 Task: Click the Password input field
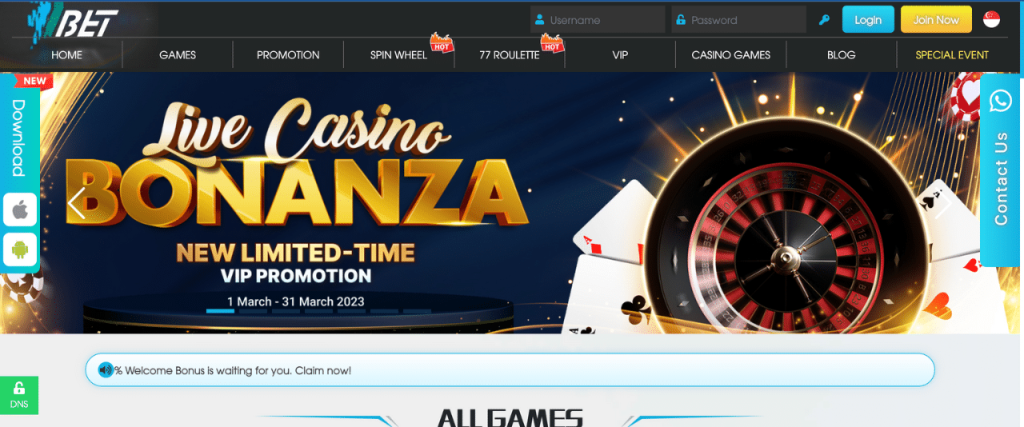point(739,20)
